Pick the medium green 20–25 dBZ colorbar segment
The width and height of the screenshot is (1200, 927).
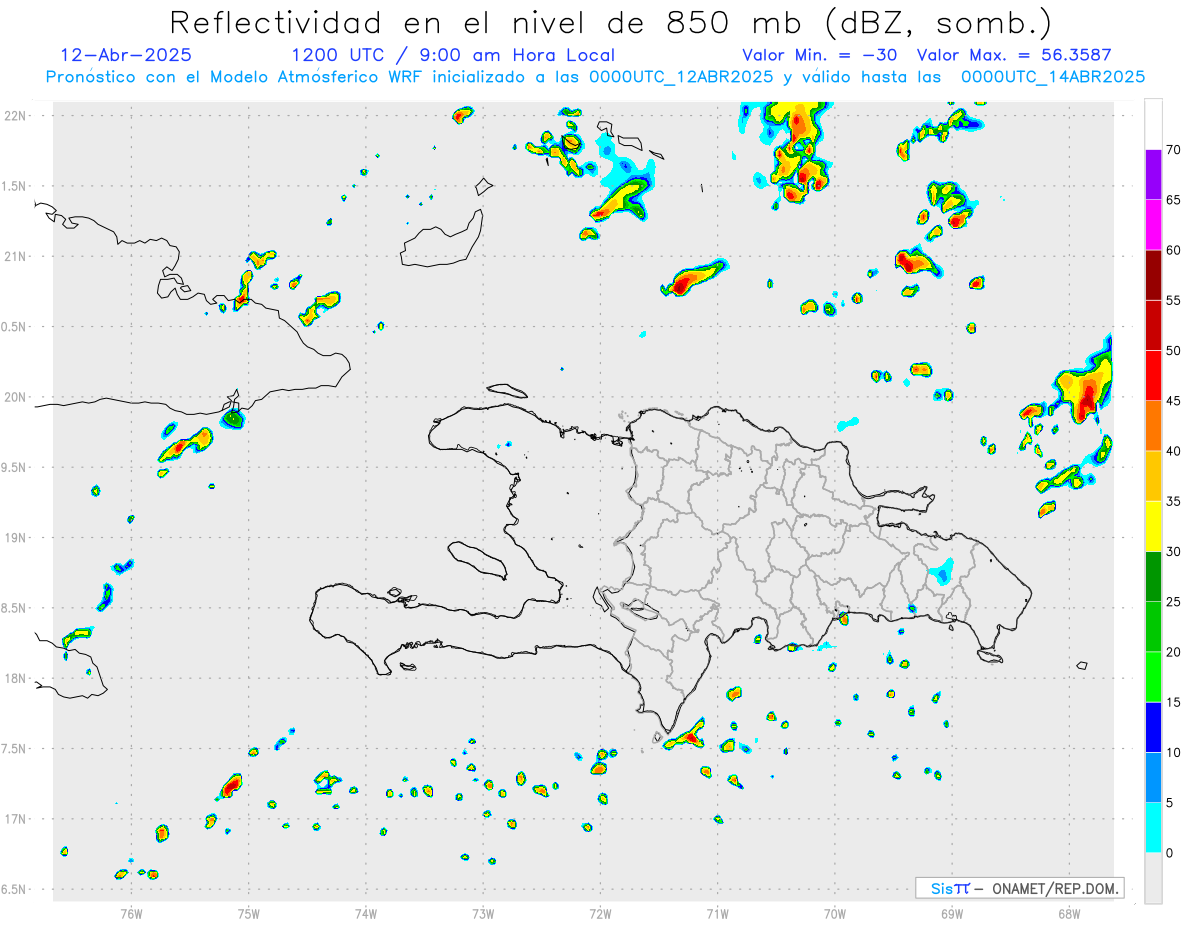click(1153, 627)
